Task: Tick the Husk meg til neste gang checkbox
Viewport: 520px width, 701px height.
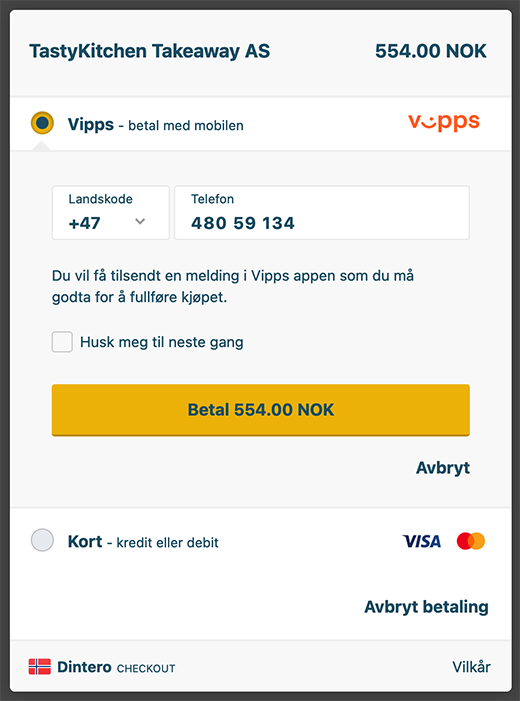Action: (62, 342)
